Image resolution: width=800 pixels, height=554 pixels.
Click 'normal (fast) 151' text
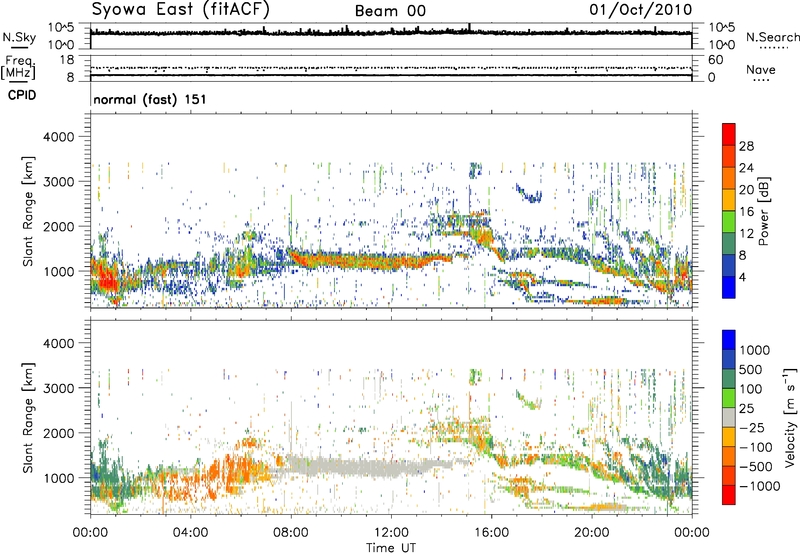coord(150,99)
